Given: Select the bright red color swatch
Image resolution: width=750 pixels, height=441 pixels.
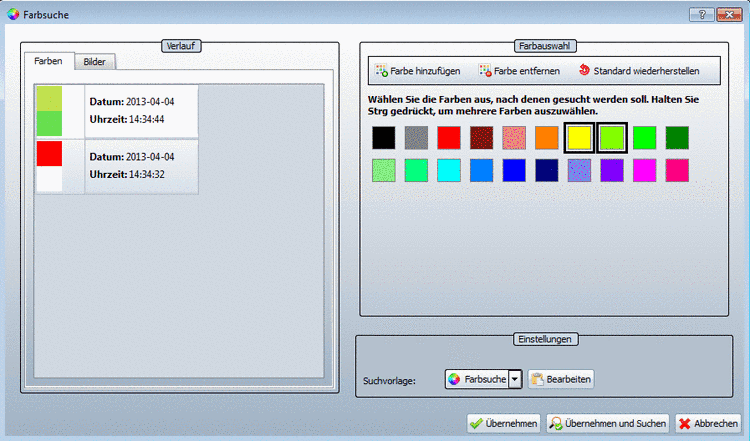Looking at the screenshot, I should [449, 138].
